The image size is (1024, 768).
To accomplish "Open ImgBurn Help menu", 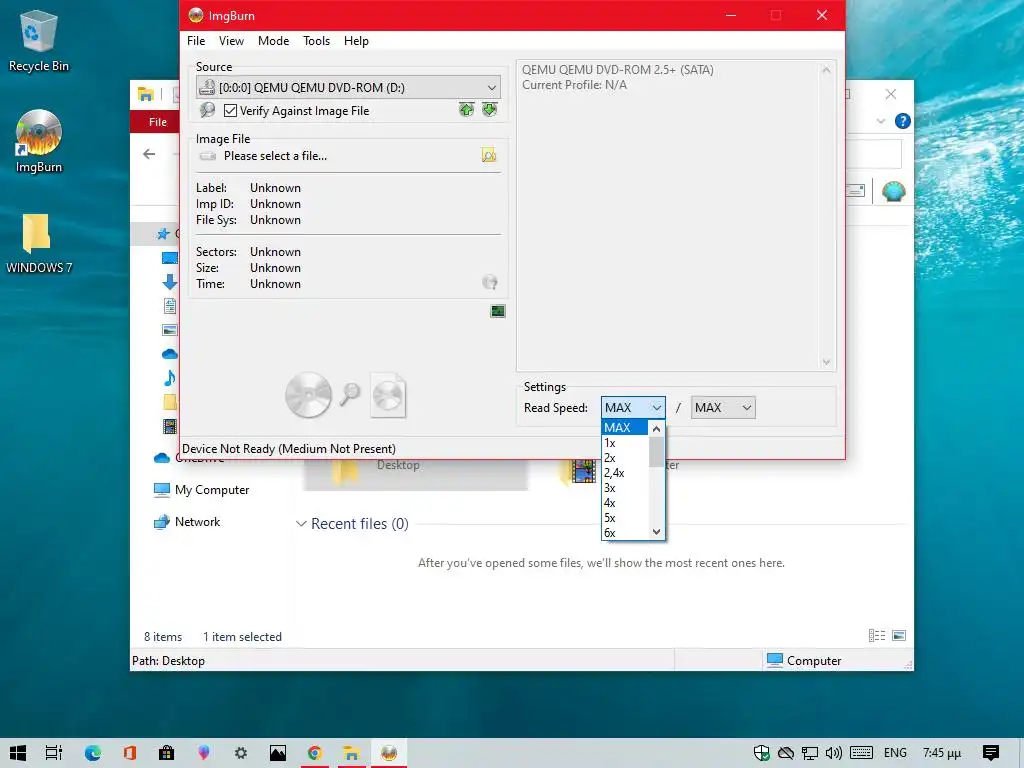I will (356, 40).
